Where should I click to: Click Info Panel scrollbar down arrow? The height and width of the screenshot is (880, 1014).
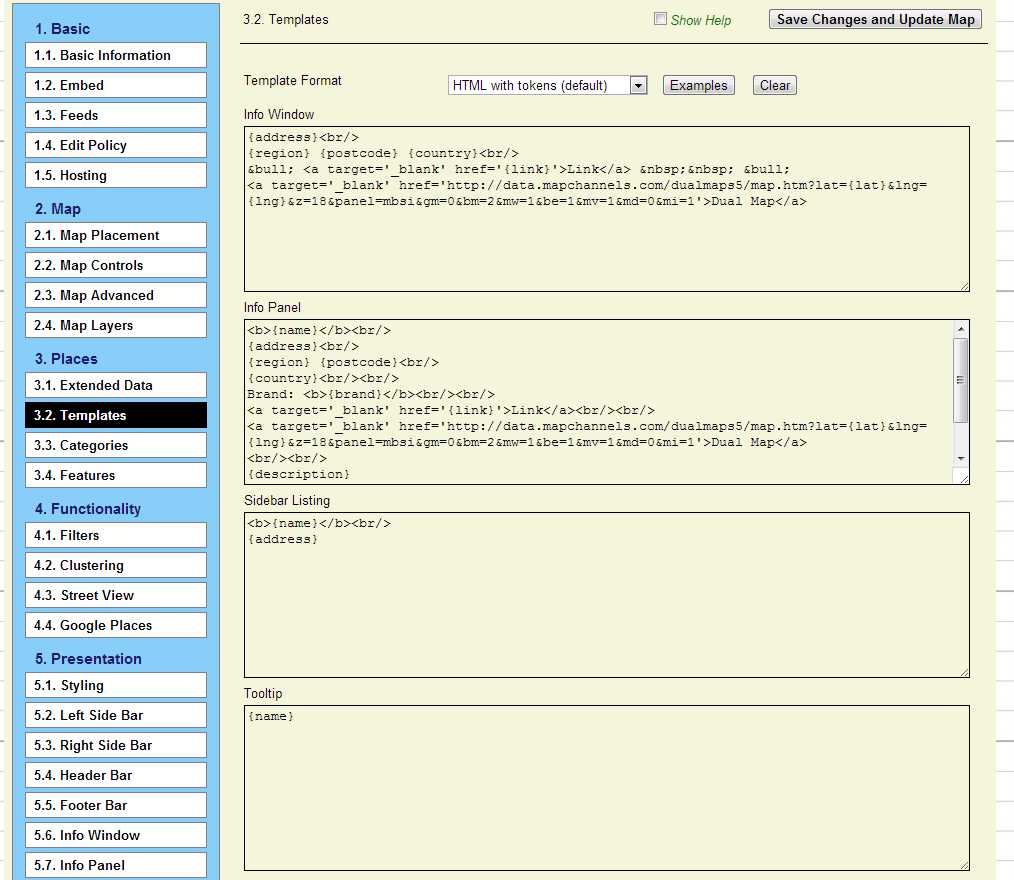click(x=961, y=458)
